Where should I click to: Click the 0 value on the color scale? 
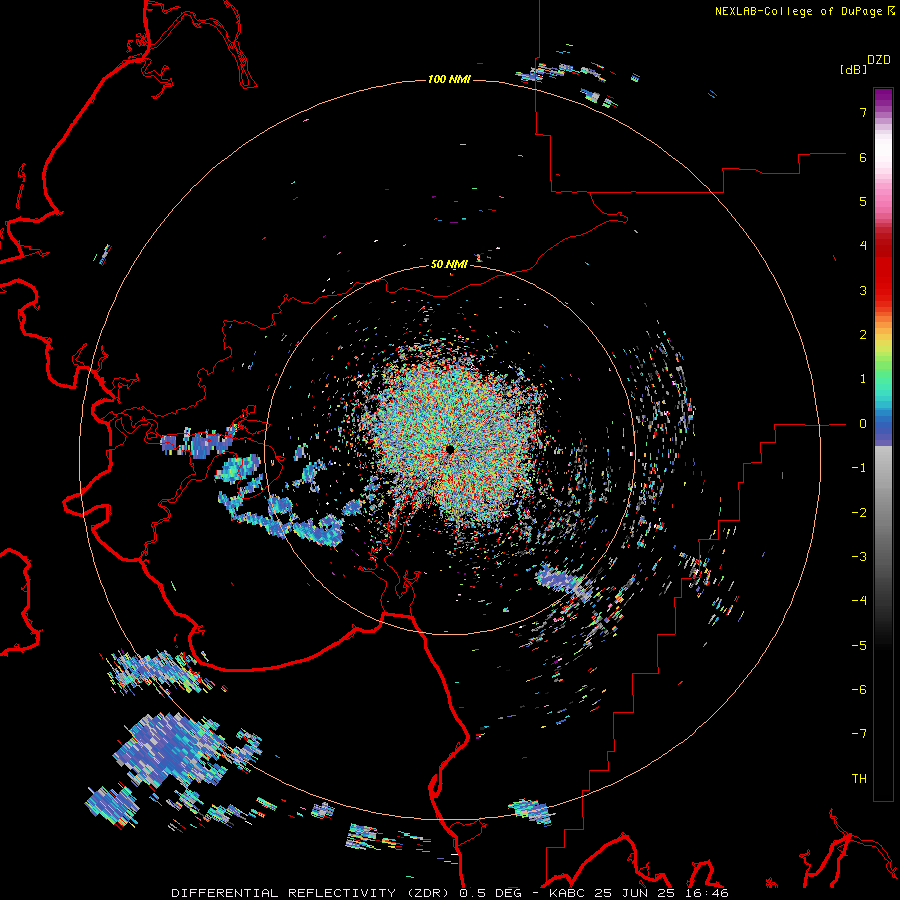863,424
